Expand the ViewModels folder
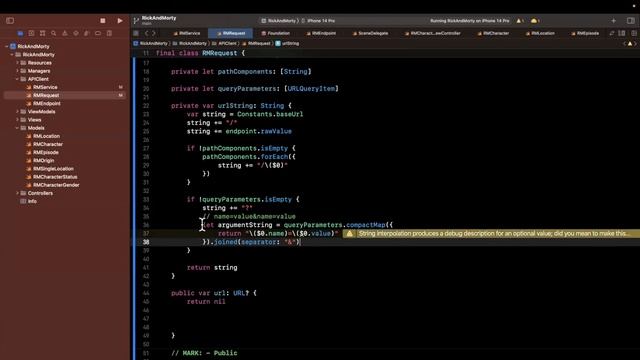 point(18,111)
